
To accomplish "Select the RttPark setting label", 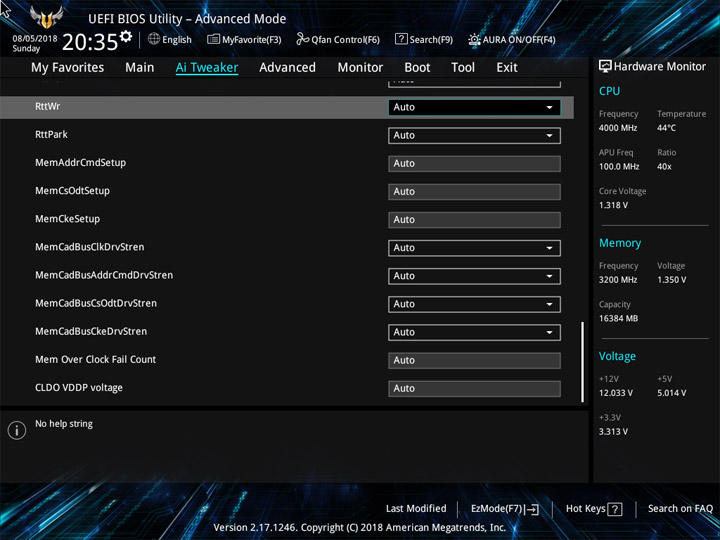I will pos(51,135).
